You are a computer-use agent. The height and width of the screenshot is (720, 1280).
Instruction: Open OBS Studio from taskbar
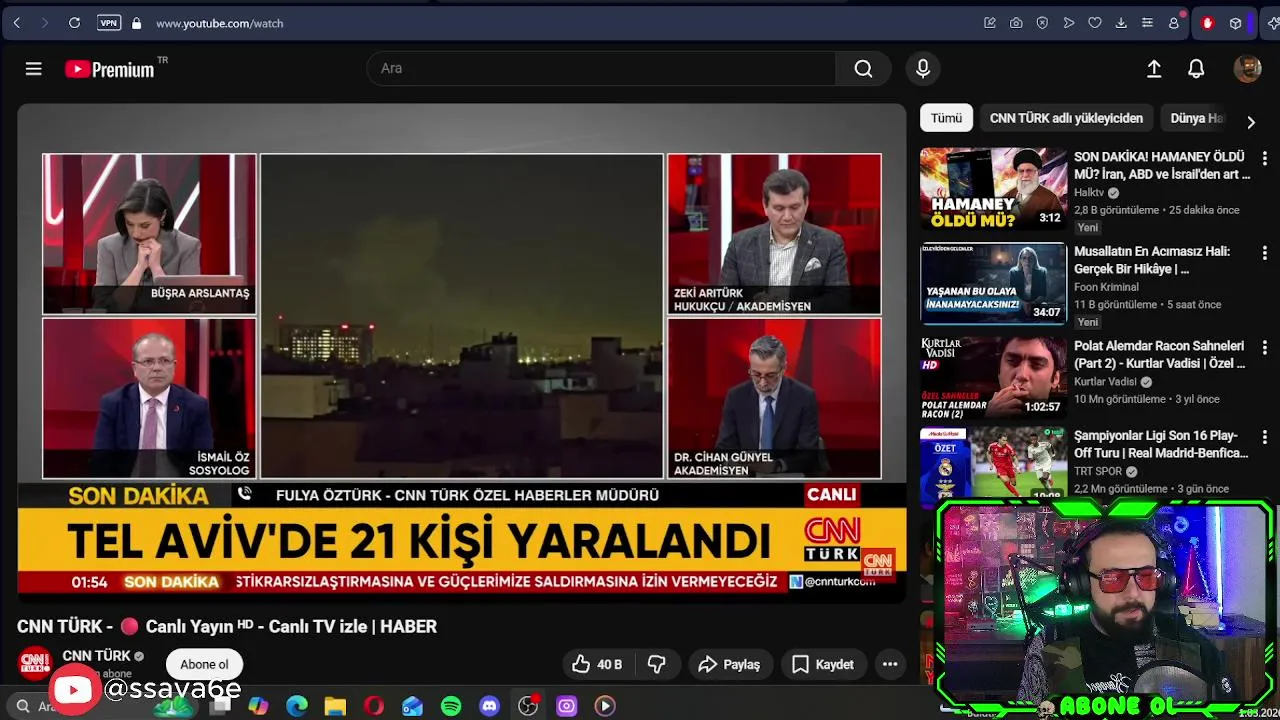tap(528, 706)
